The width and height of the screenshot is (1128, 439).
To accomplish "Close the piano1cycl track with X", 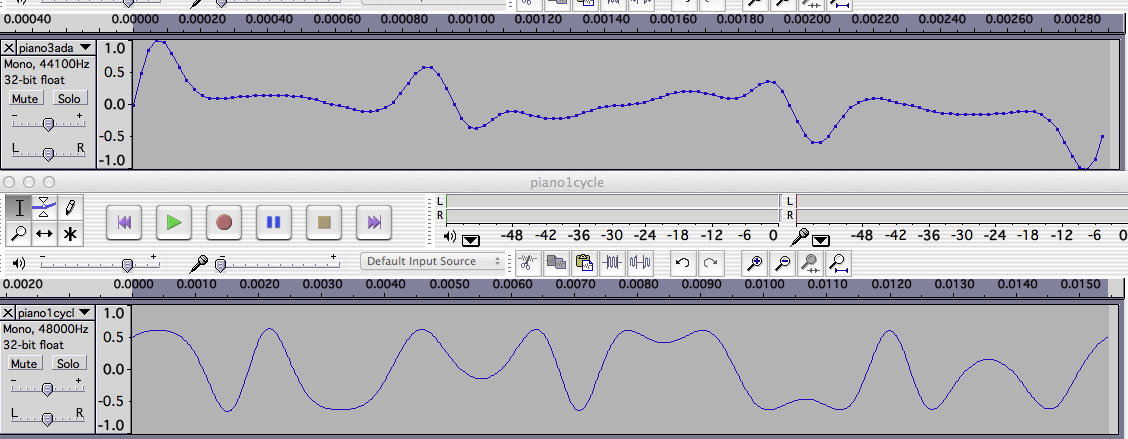I will 9,312.
